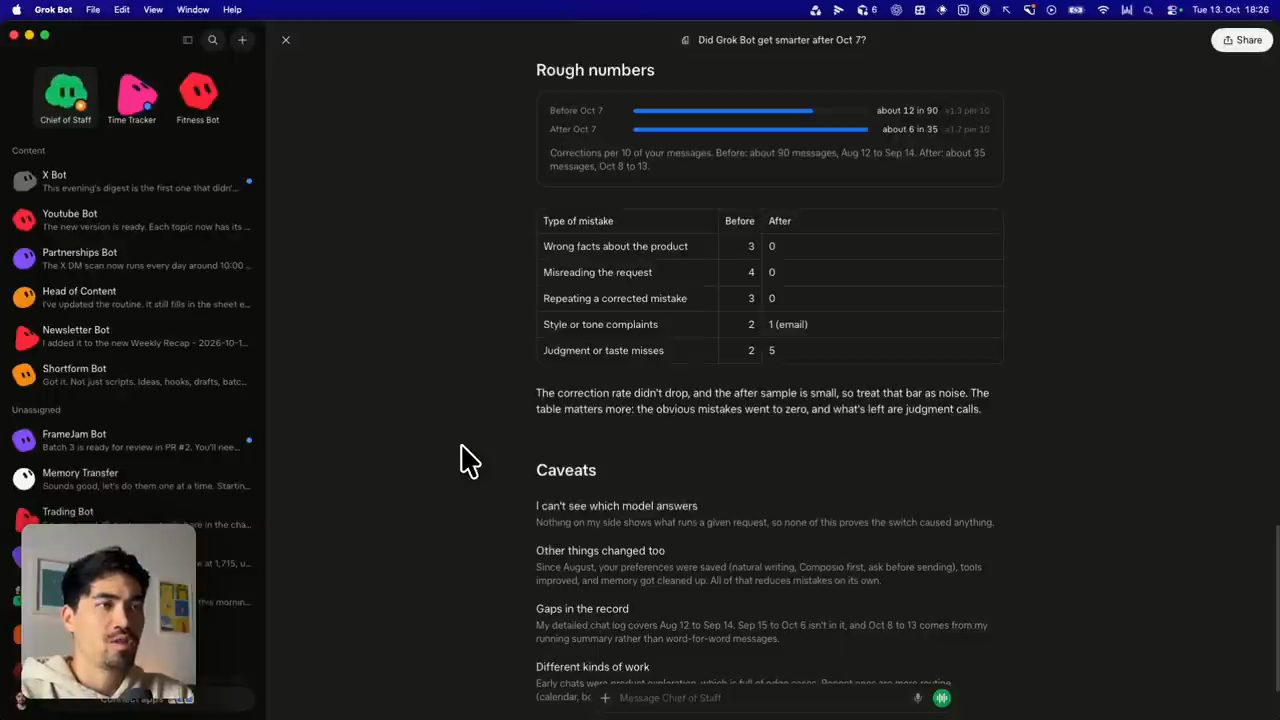Open the Youtube Bot conversation

coord(133,220)
